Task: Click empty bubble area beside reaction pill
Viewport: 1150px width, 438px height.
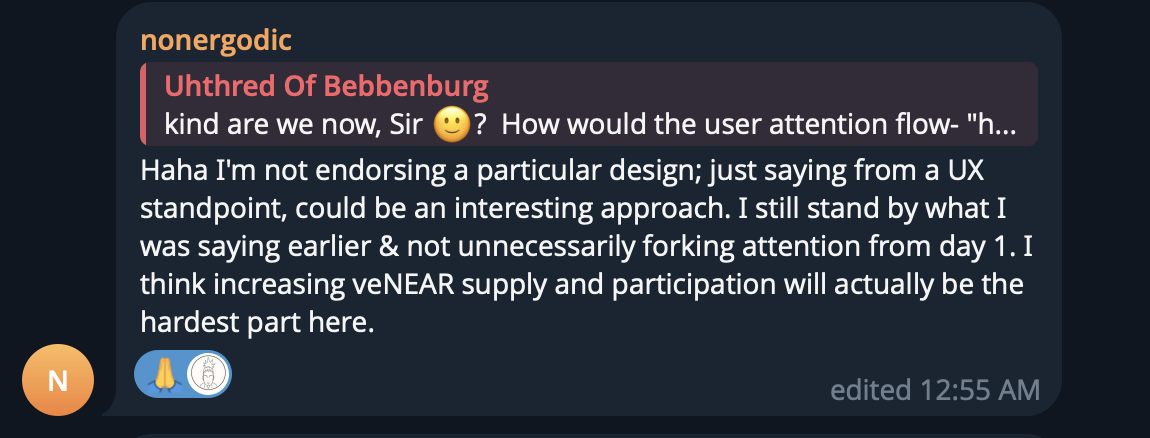Action: point(513,375)
